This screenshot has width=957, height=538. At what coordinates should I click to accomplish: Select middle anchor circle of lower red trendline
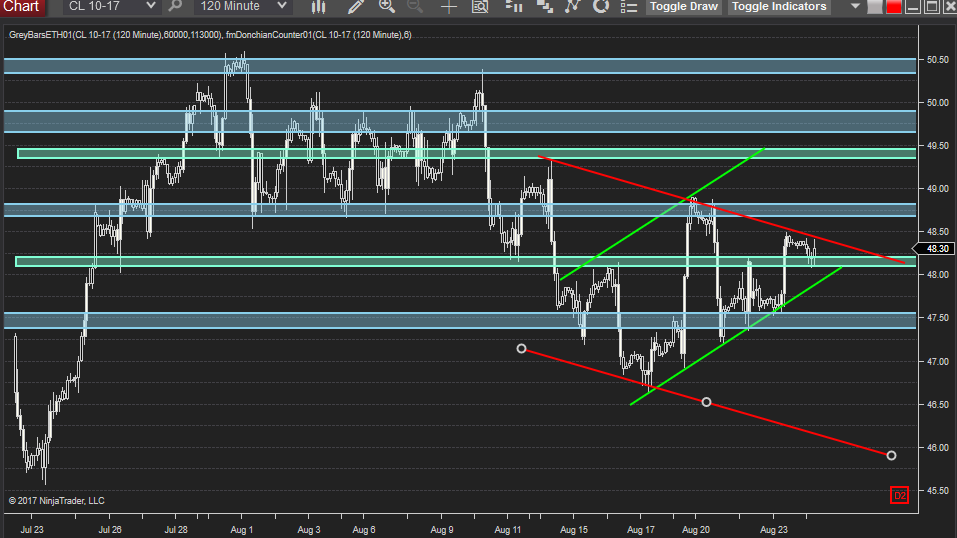pos(706,402)
